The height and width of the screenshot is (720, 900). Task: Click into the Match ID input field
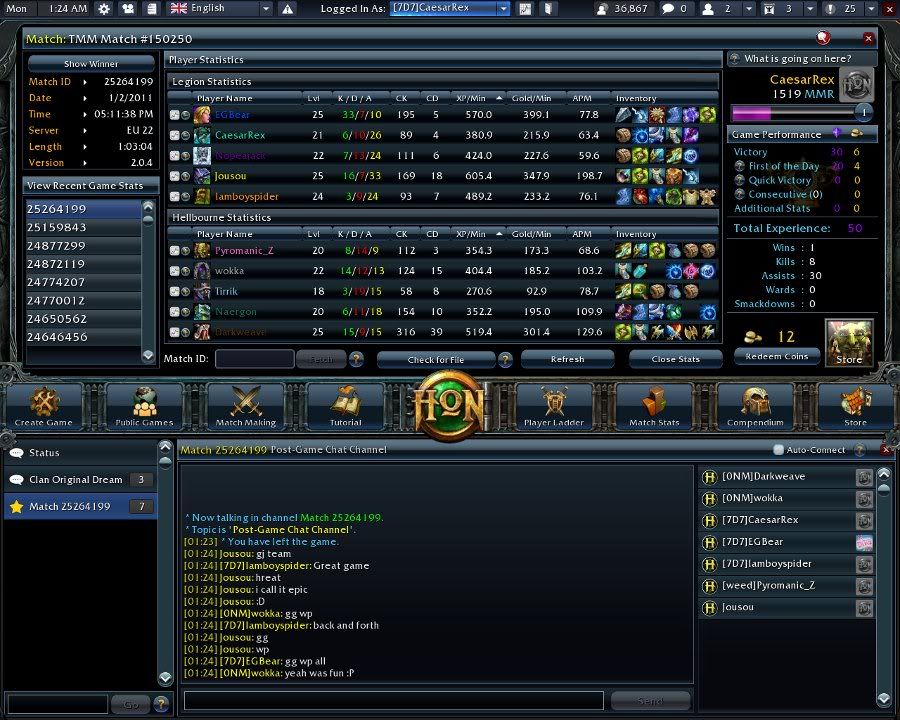coord(254,359)
